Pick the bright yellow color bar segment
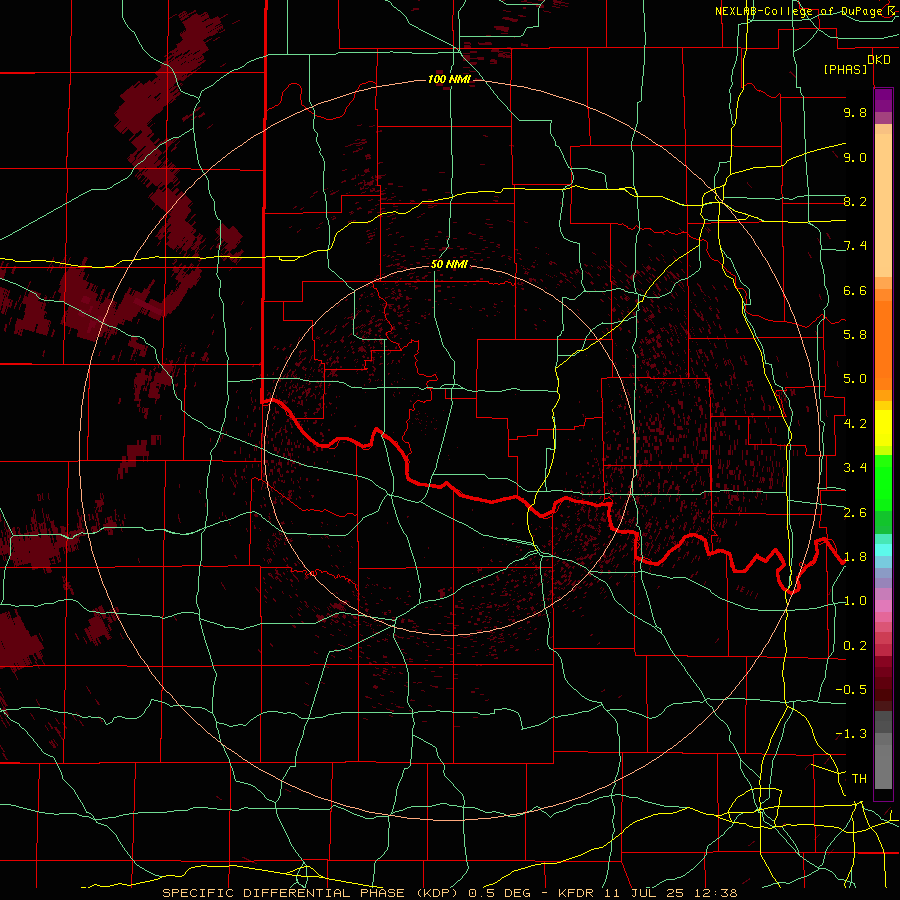900x900 pixels. click(x=883, y=428)
